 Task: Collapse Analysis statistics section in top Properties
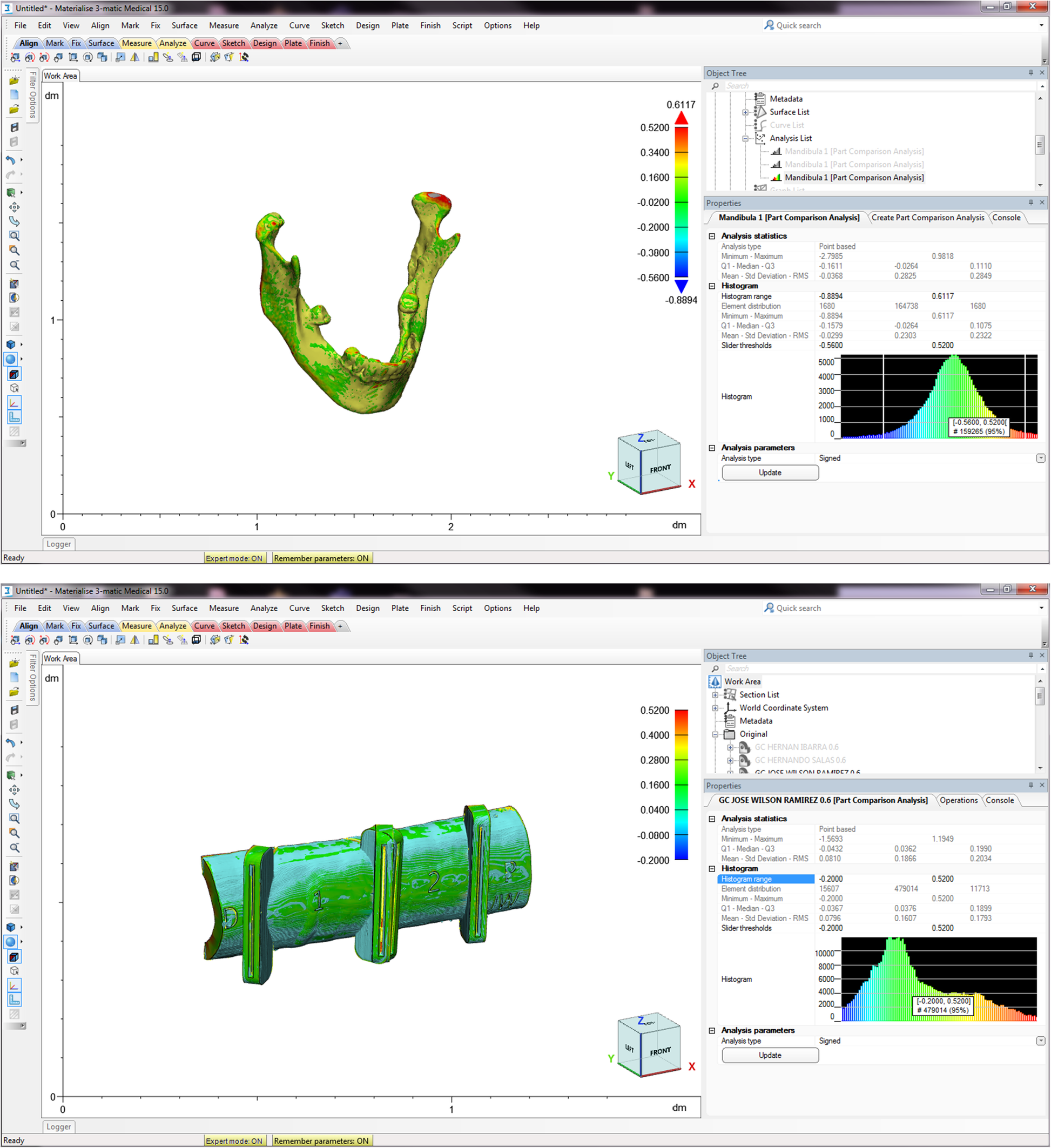click(x=712, y=236)
